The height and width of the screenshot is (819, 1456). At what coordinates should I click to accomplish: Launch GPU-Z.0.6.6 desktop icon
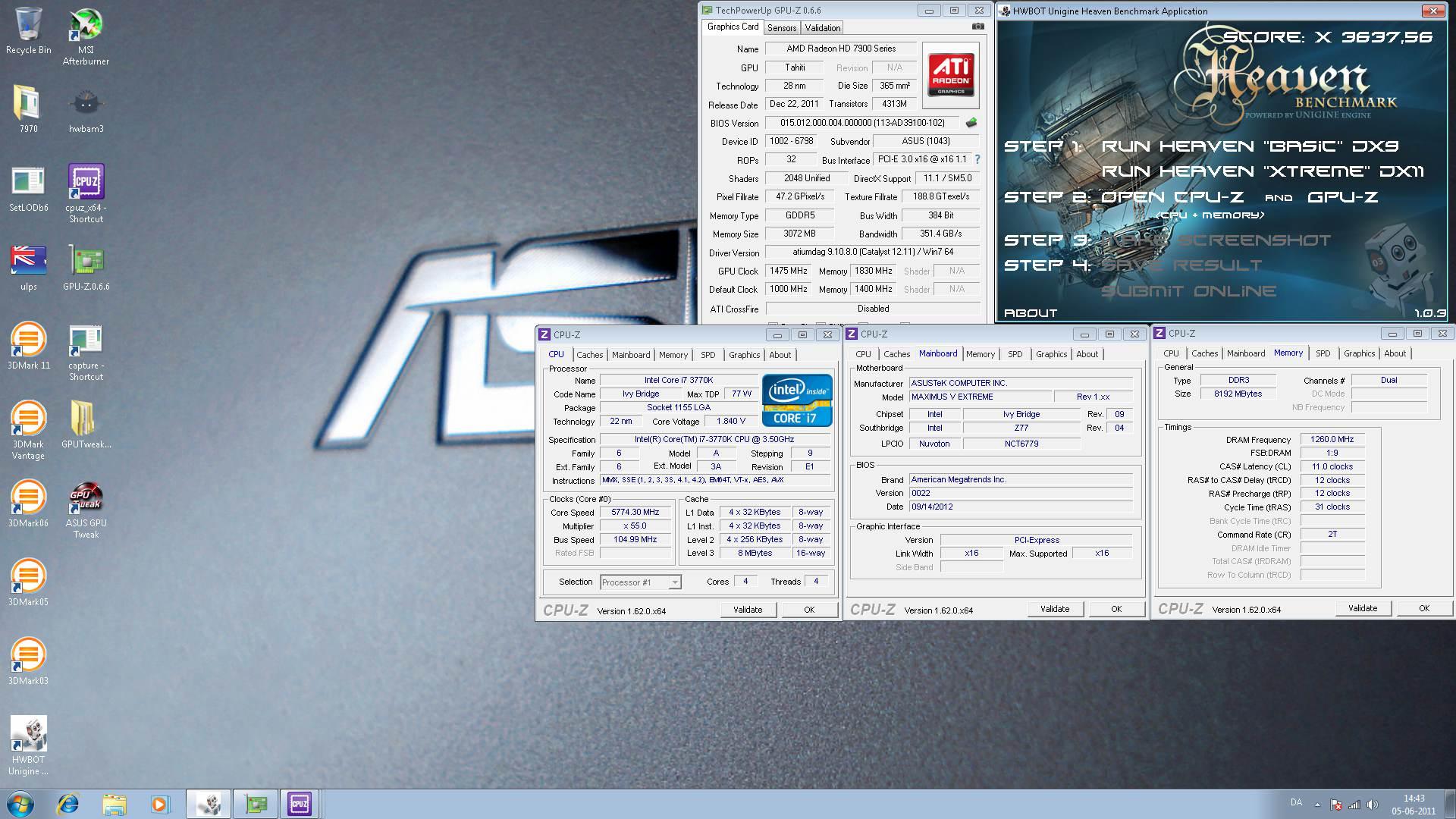86,268
